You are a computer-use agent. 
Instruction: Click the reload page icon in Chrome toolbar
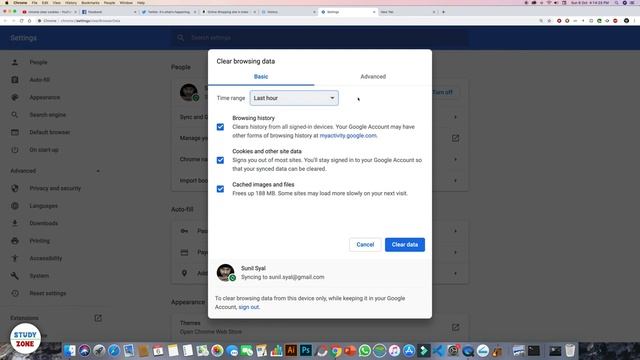21,21
